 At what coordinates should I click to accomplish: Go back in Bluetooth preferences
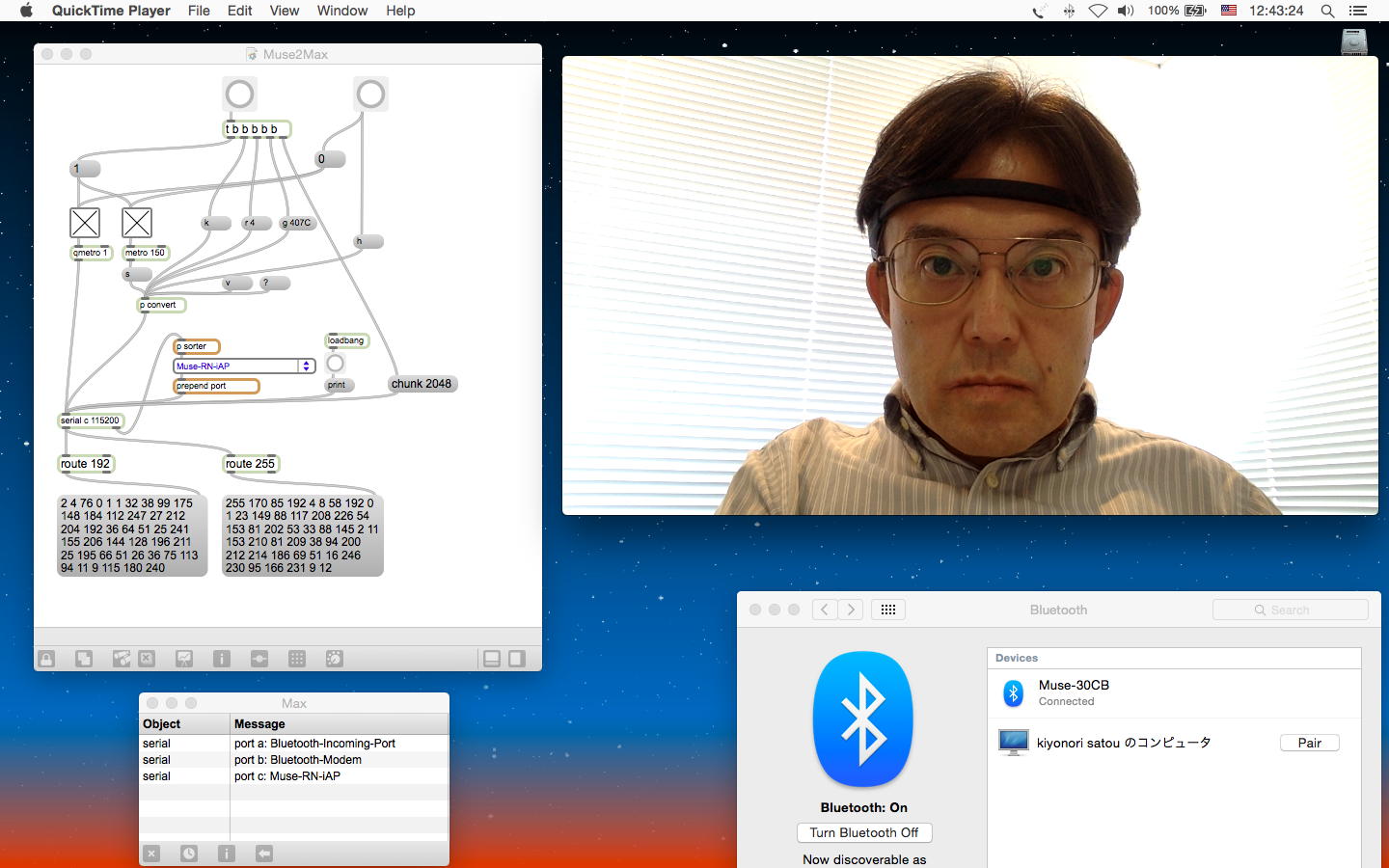click(825, 610)
